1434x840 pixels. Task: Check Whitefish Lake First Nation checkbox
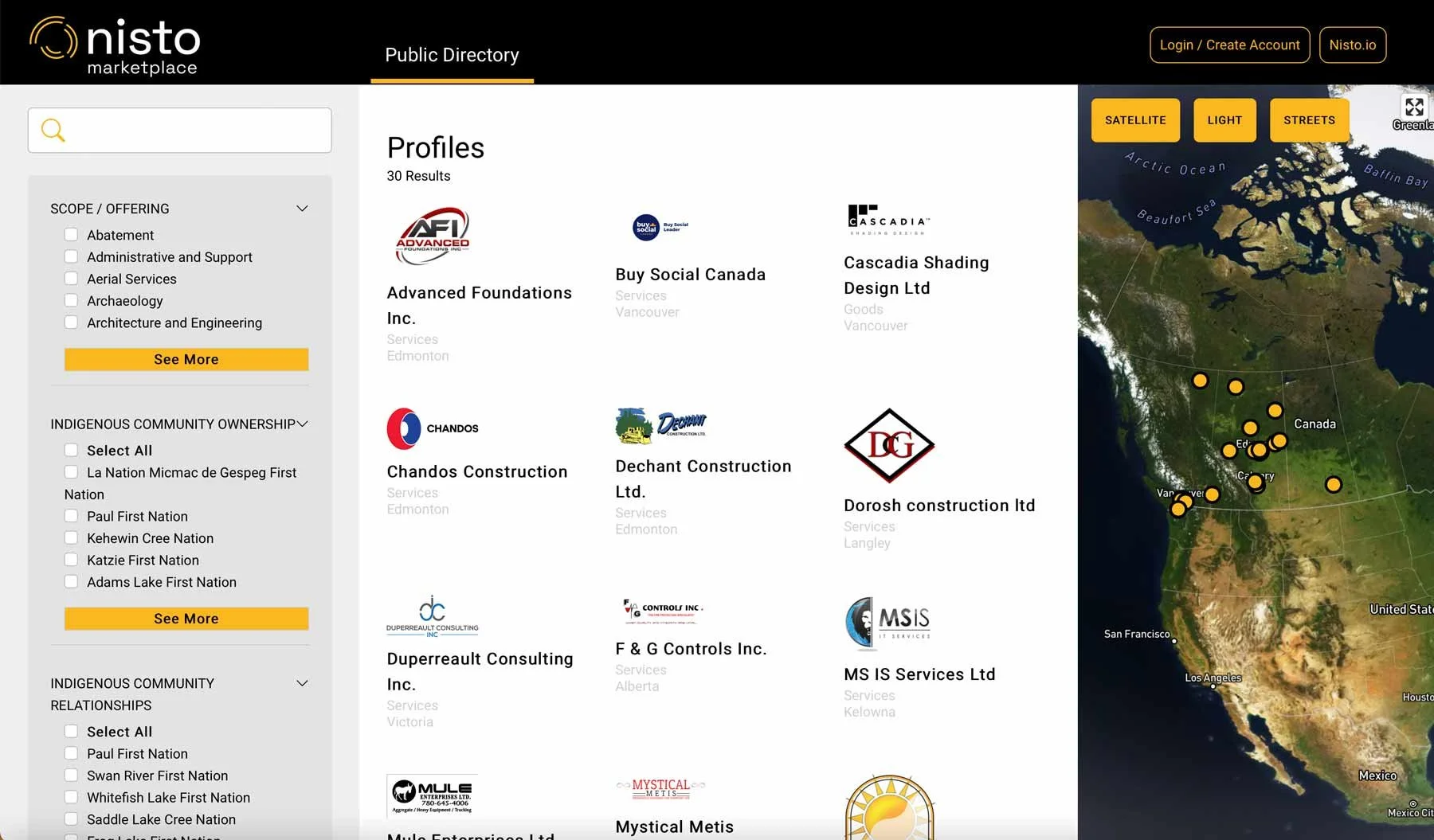tap(71, 797)
